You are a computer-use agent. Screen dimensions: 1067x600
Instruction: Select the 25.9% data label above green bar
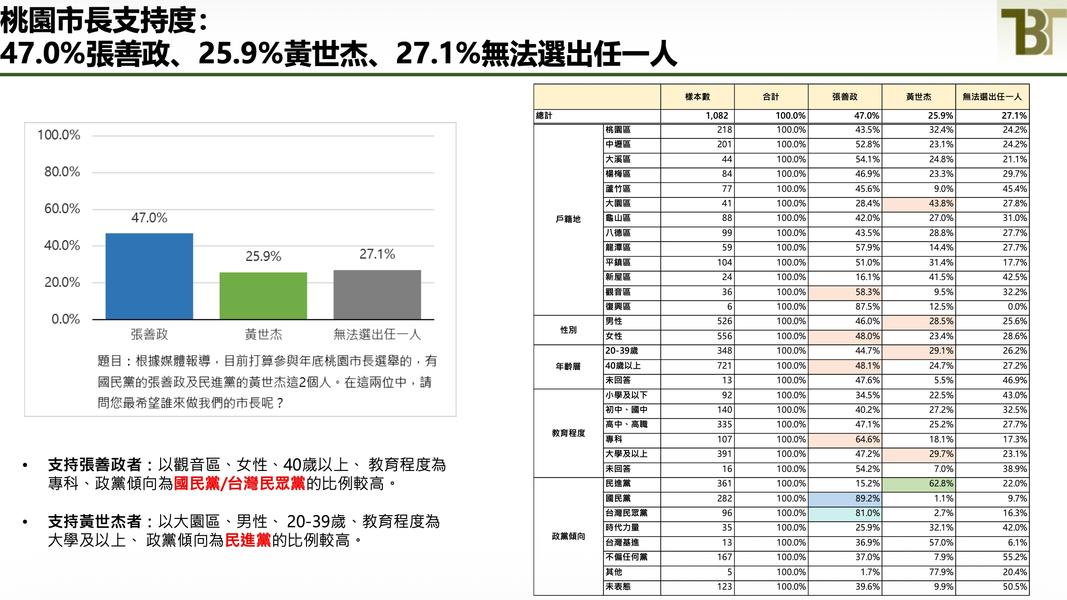coord(263,256)
